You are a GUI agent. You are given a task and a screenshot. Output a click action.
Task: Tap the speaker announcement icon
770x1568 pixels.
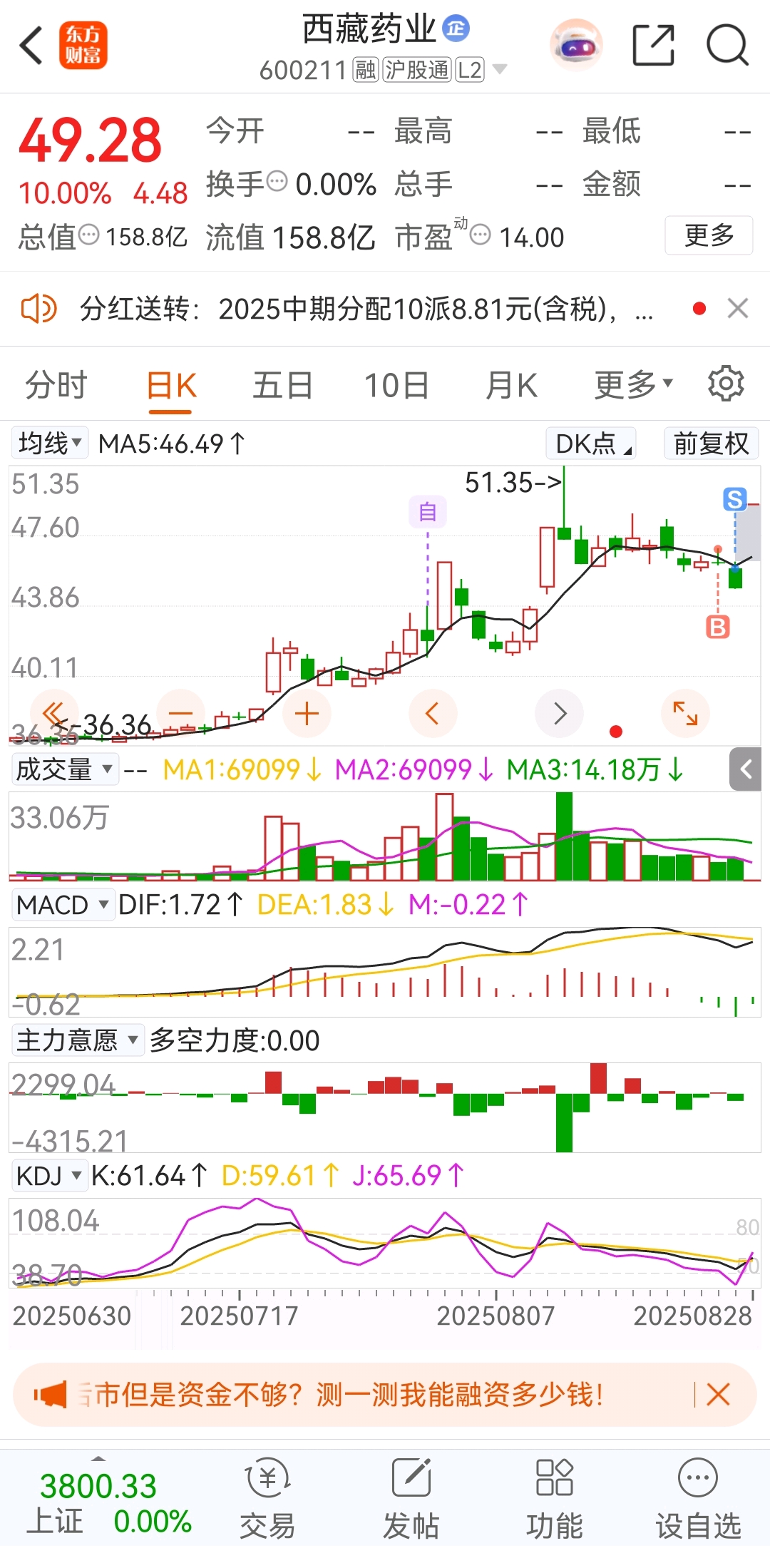click(38, 309)
